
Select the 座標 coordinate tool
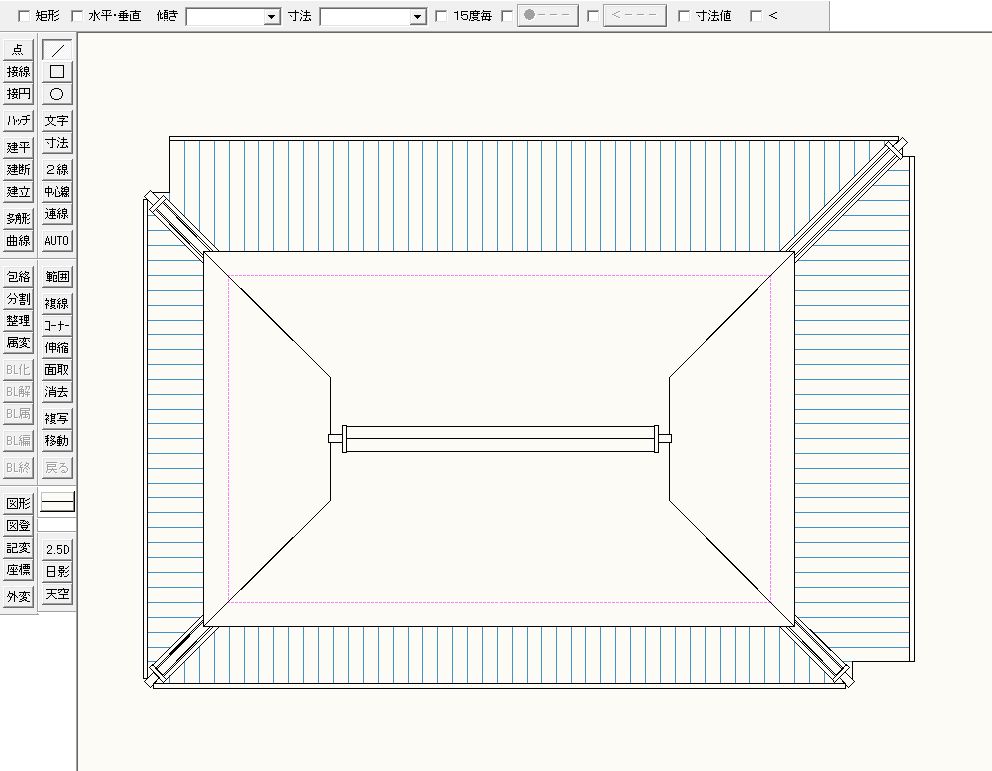coord(18,570)
